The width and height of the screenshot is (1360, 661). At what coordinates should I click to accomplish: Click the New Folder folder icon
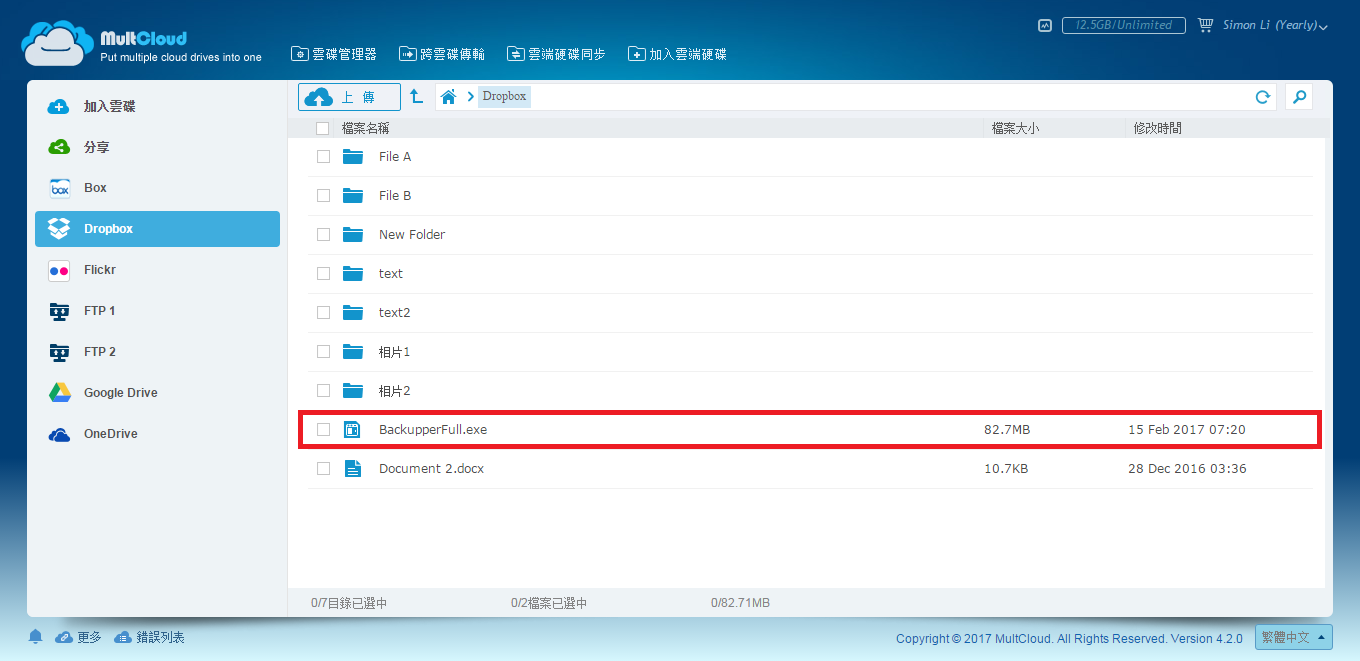point(352,235)
